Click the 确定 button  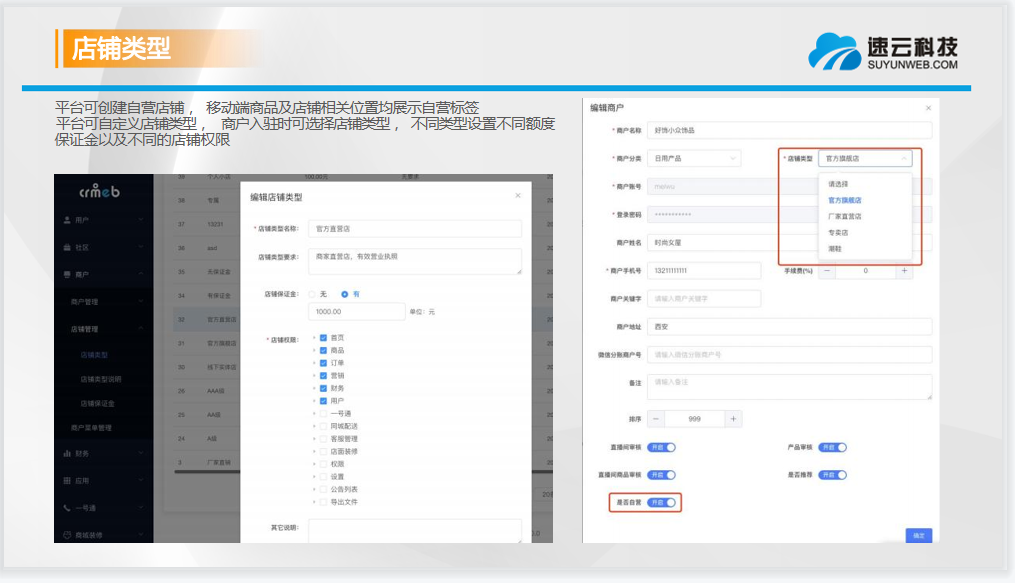pyautogui.click(x=918, y=535)
